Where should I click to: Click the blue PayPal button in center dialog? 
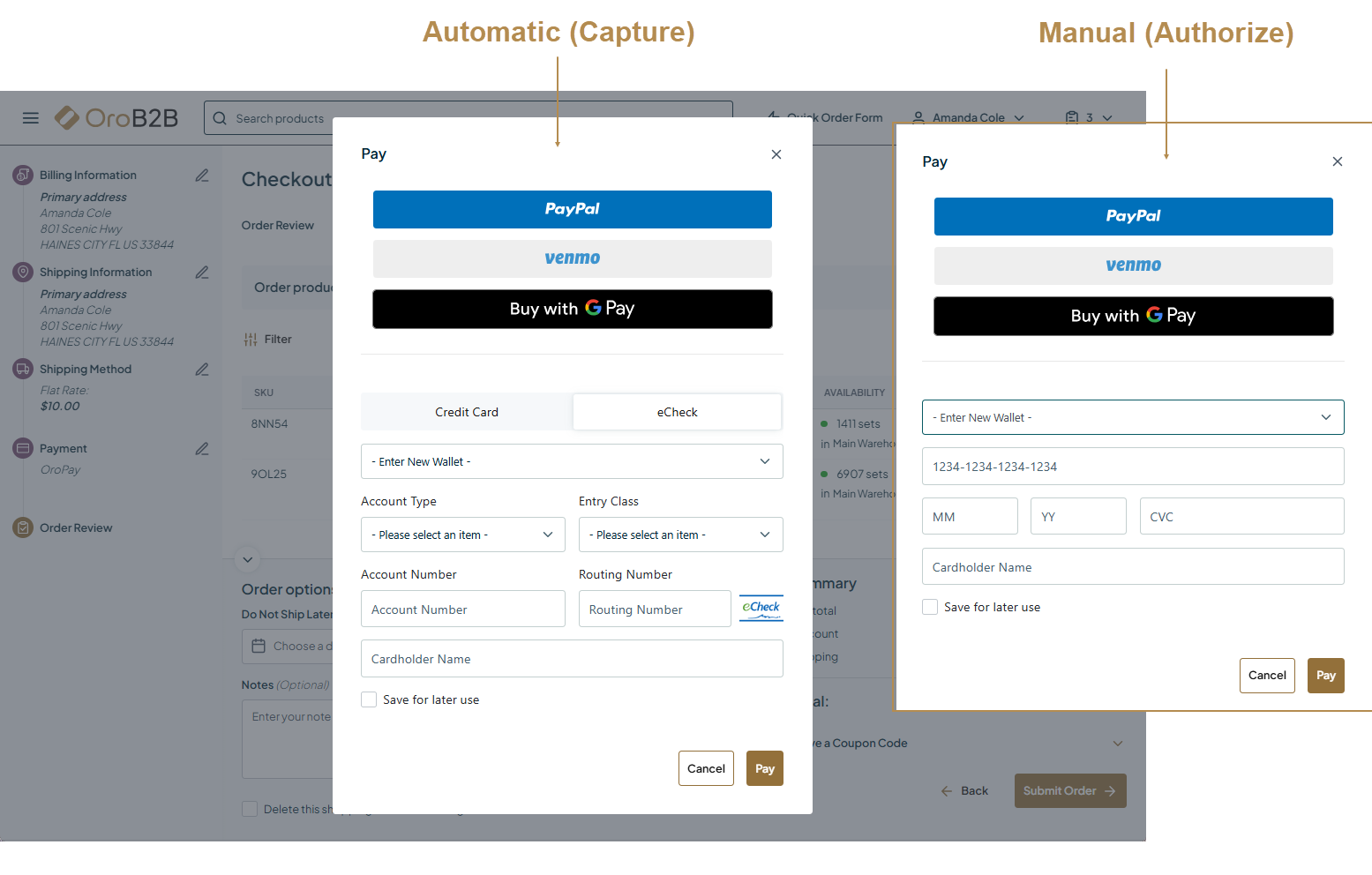572,209
